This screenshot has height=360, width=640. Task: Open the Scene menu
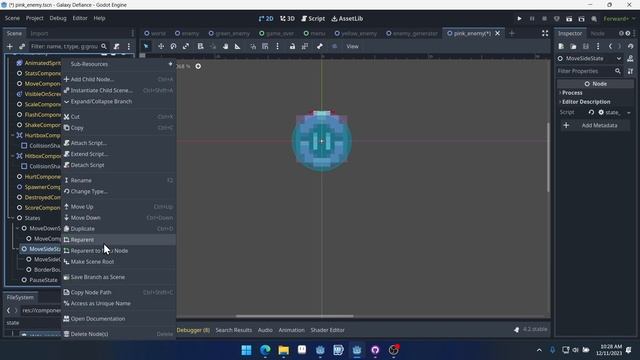tap(12, 18)
